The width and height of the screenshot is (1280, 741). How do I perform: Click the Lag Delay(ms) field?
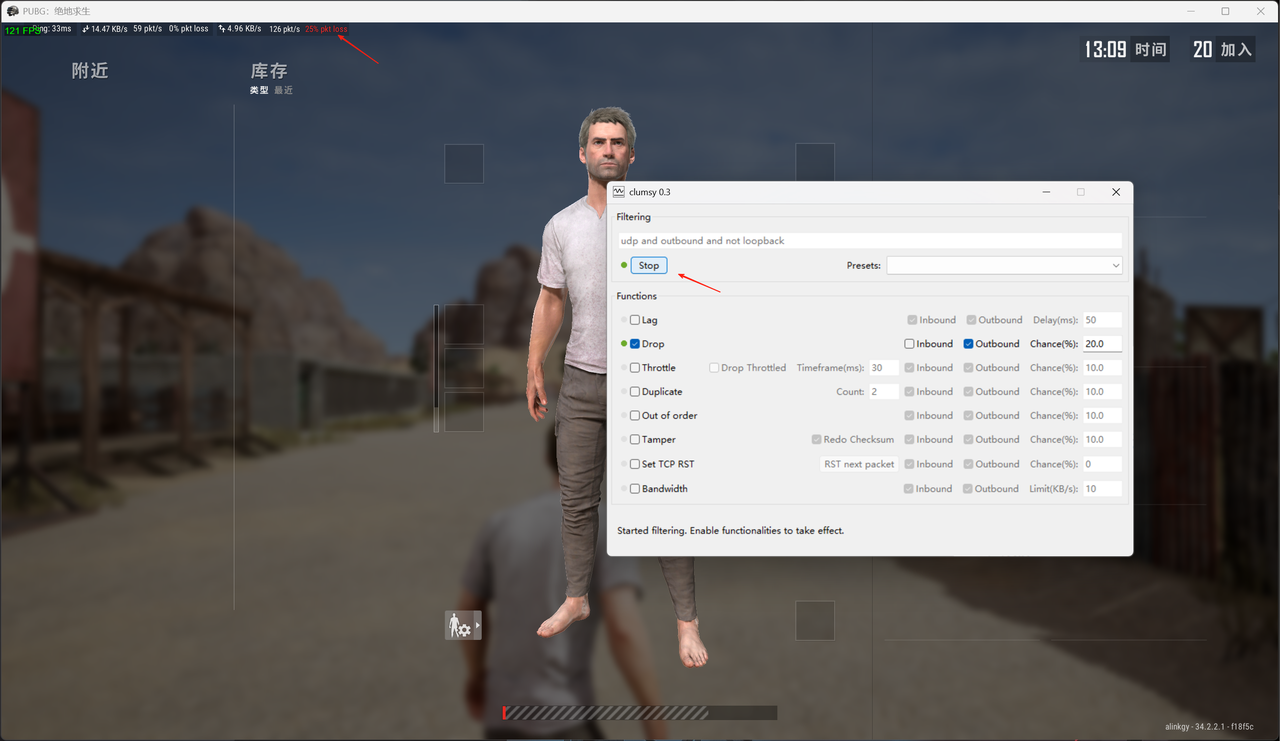[x=1102, y=320]
